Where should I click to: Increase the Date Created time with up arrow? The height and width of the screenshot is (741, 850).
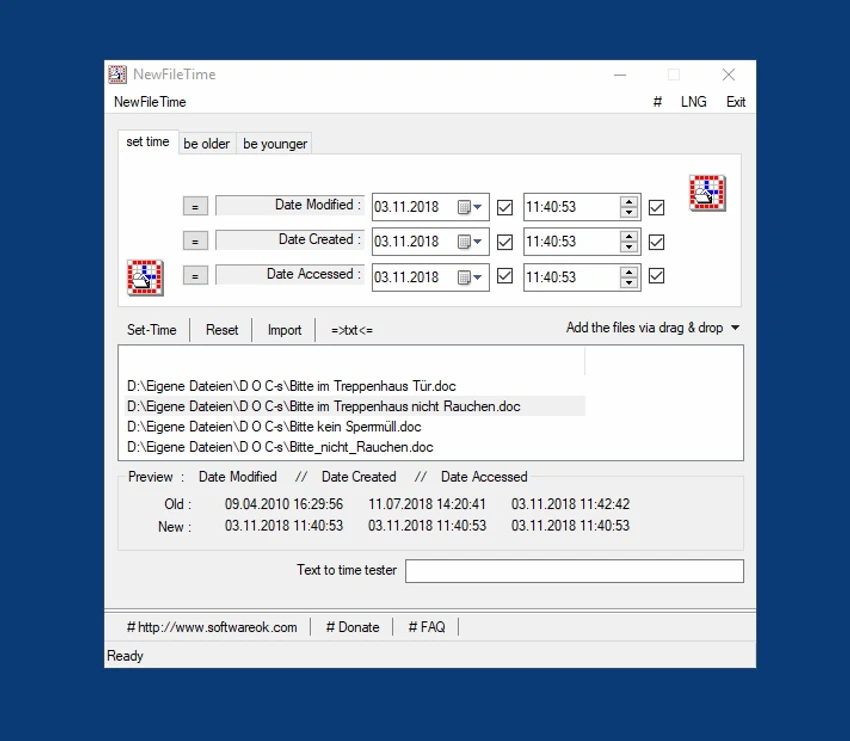click(629, 236)
